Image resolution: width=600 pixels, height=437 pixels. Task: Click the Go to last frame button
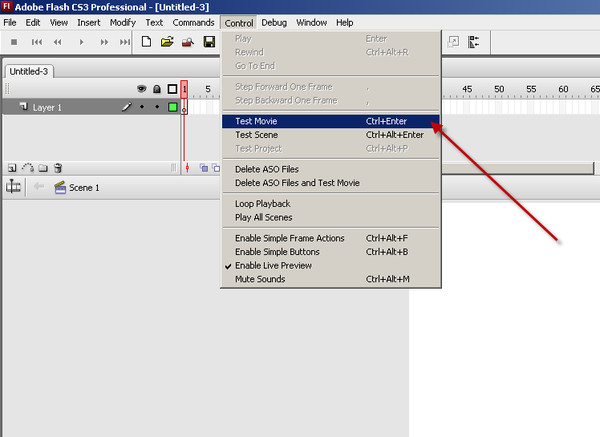coord(125,42)
